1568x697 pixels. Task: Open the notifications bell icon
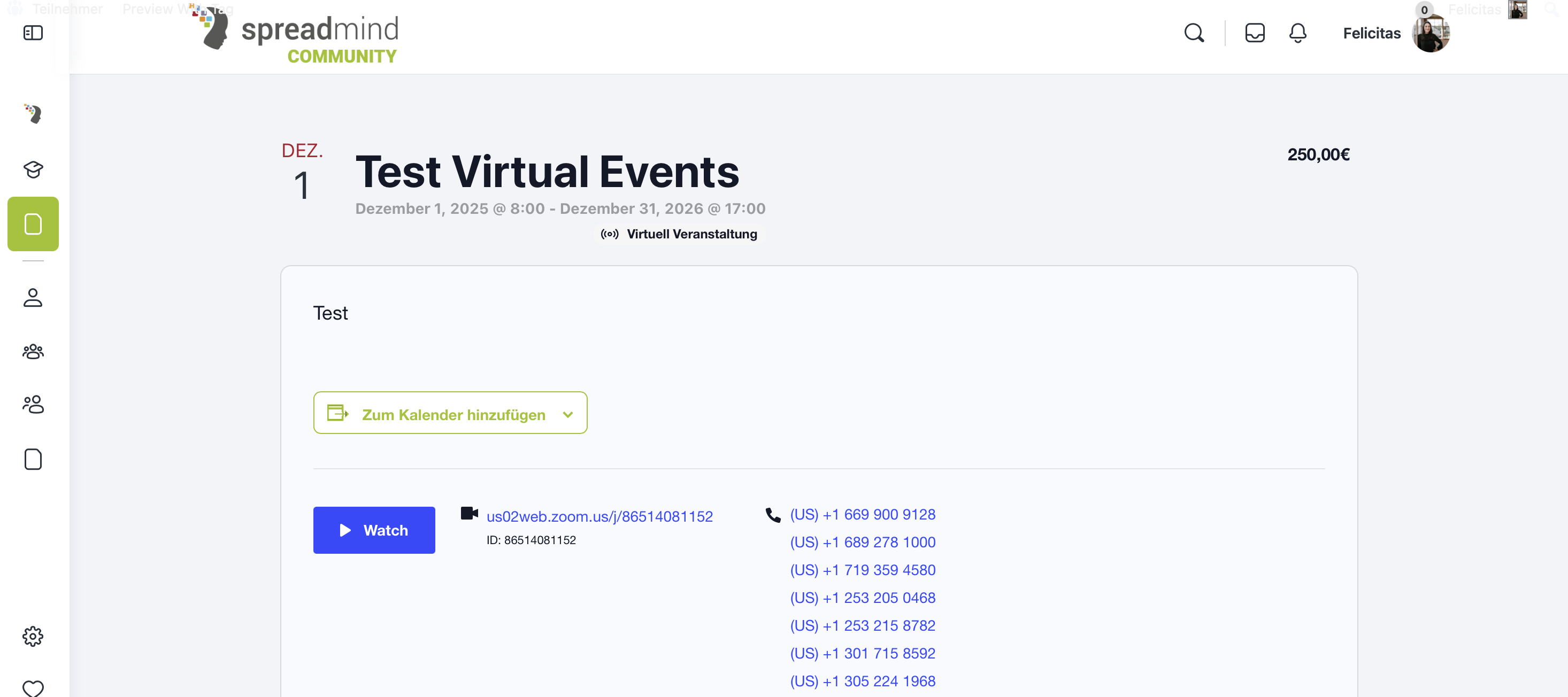pyautogui.click(x=1298, y=33)
